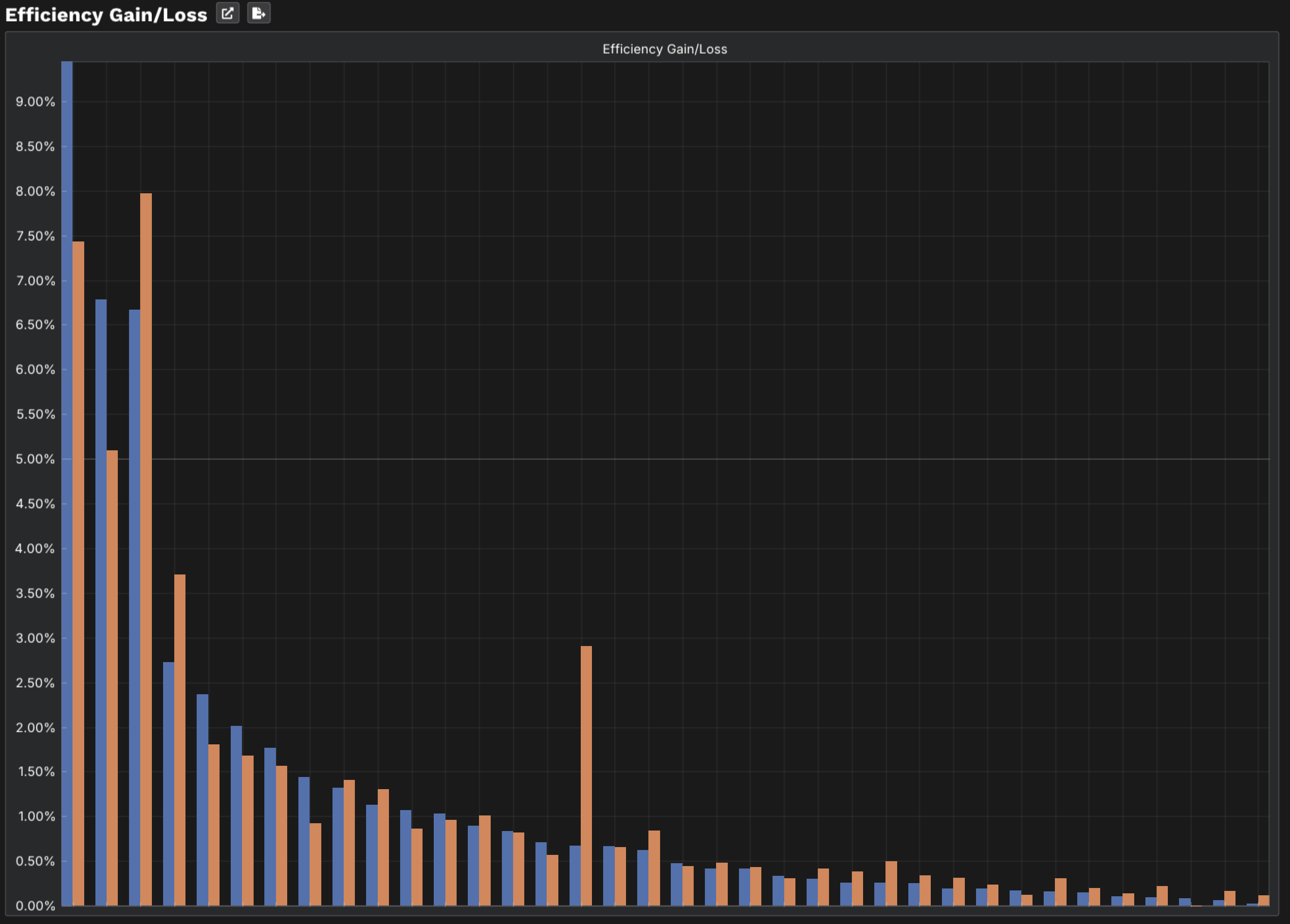Click the file export icon in the header
1290x924 pixels.
[x=259, y=14]
